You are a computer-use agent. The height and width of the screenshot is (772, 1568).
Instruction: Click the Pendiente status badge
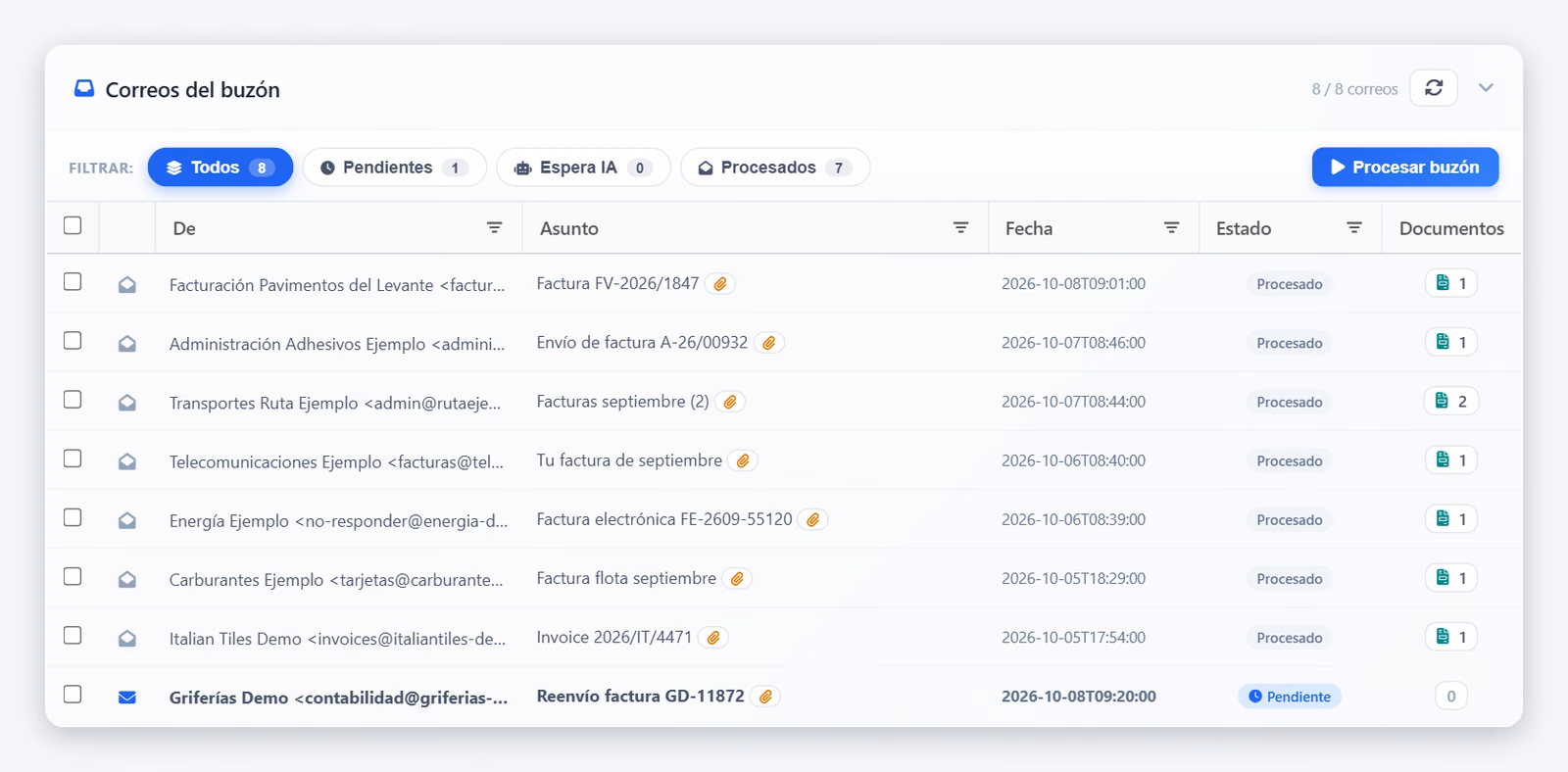click(x=1289, y=697)
